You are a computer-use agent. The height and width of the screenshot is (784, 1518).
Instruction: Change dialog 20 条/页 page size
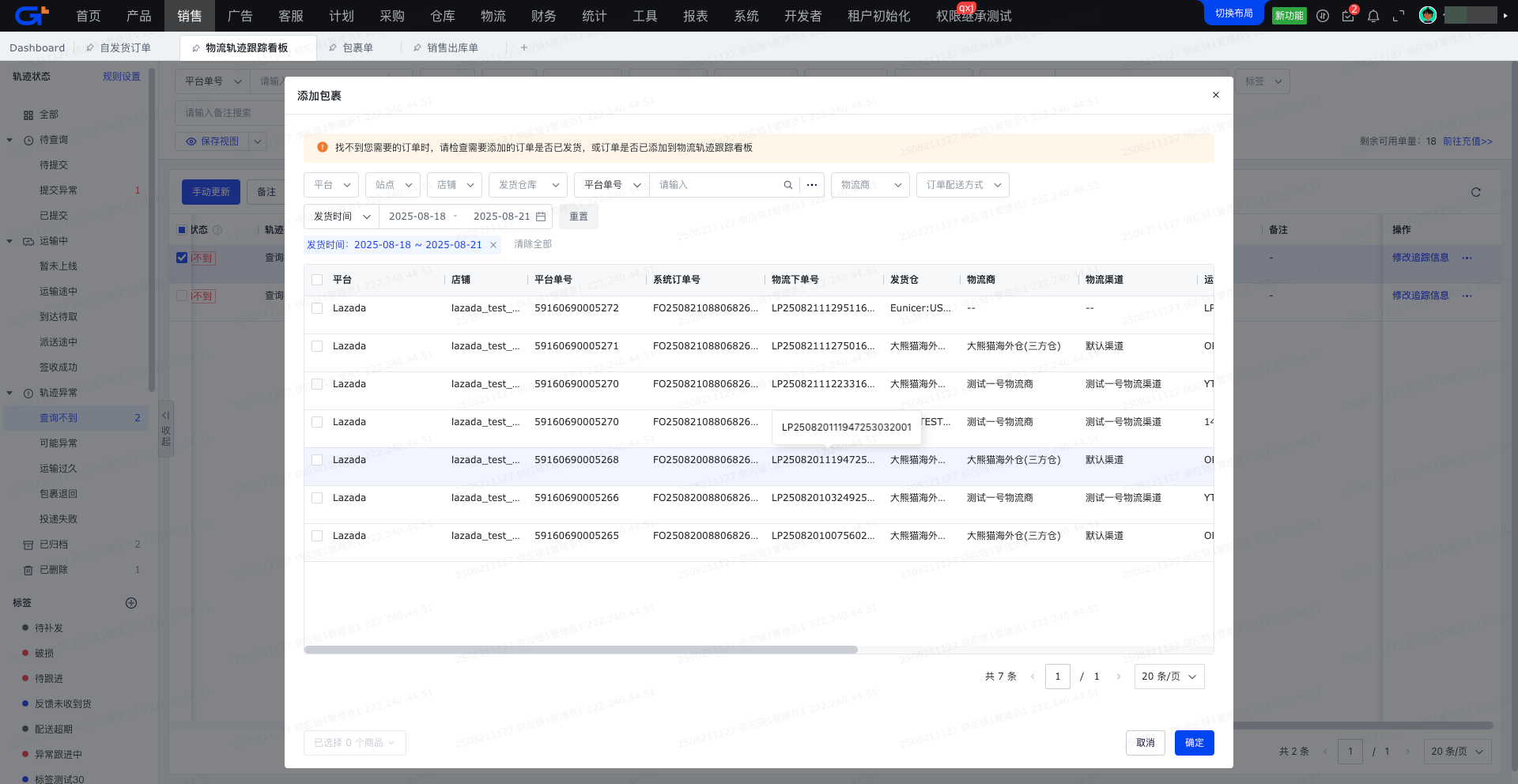[1169, 677]
